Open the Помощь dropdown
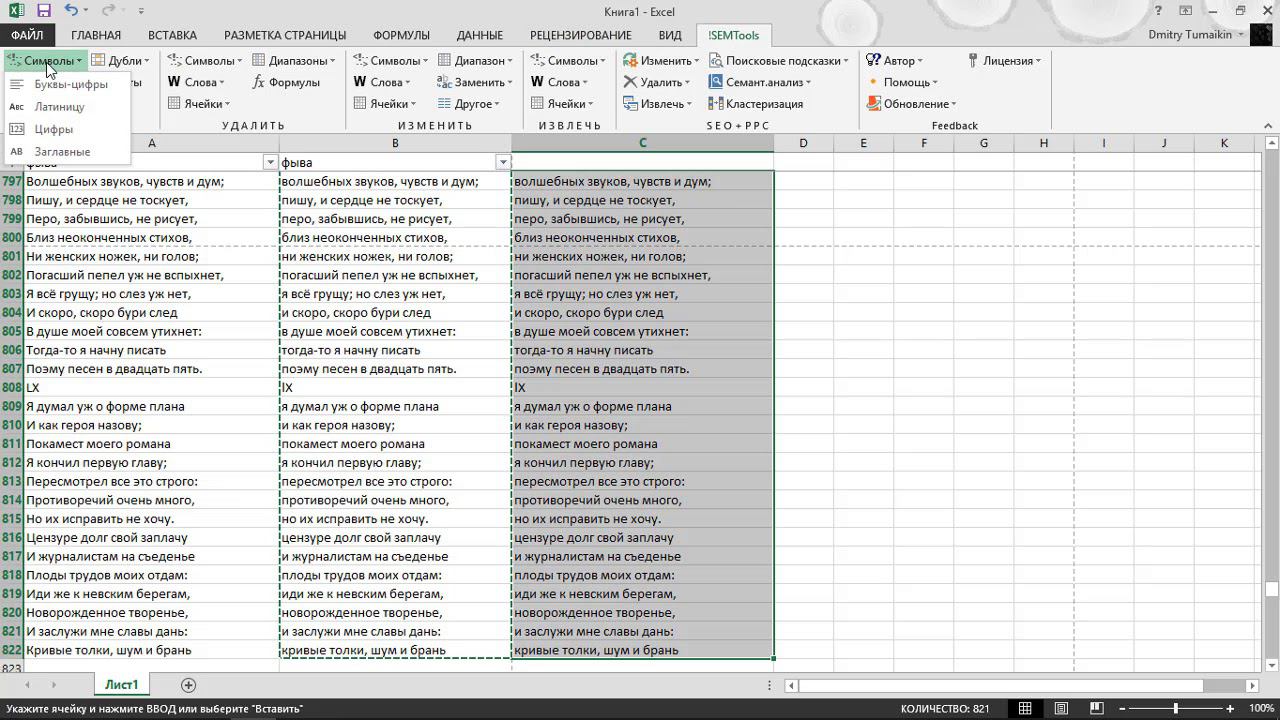Image resolution: width=1280 pixels, height=720 pixels. [x=903, y=82]
